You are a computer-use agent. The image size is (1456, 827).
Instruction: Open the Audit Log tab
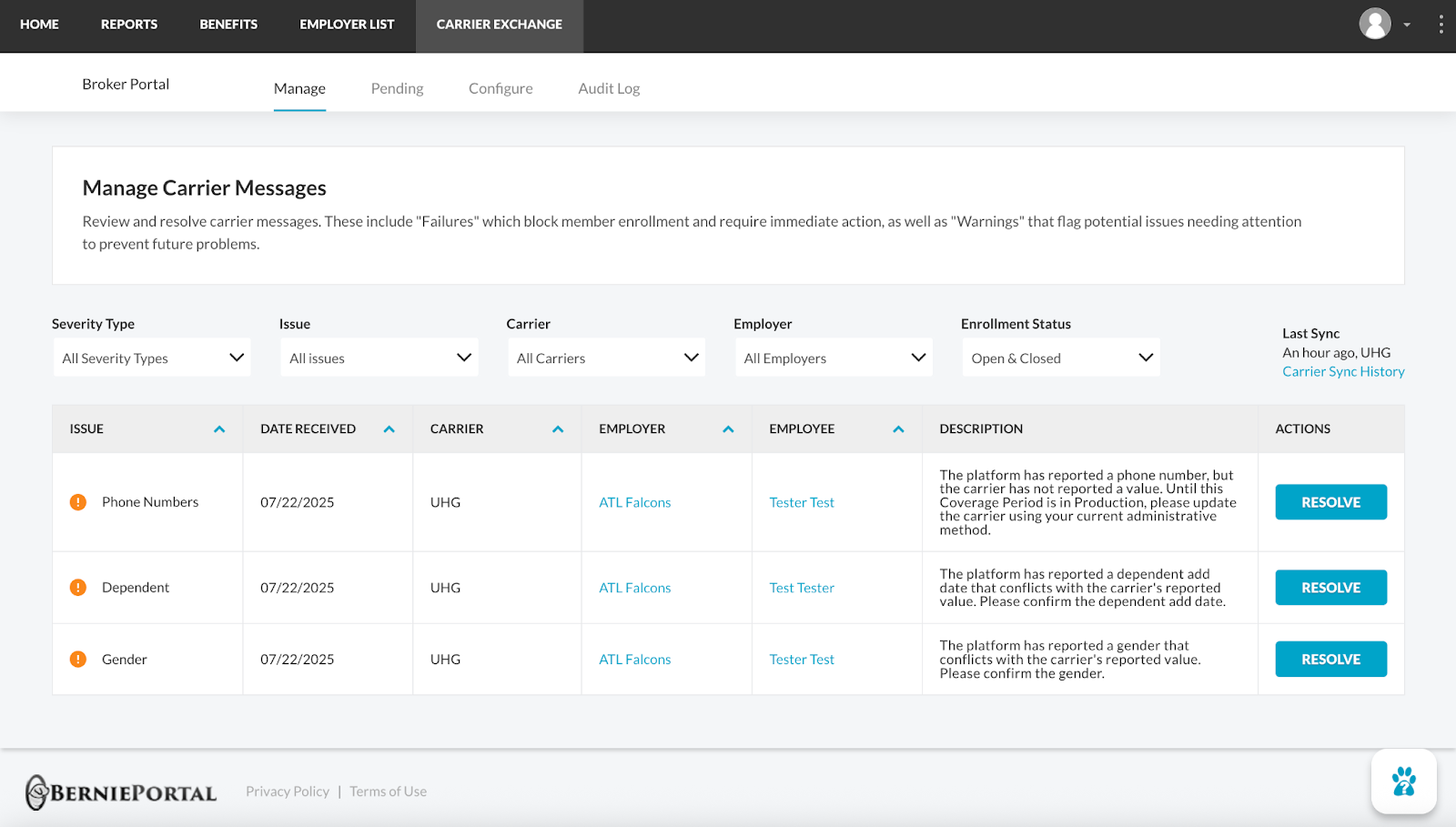coord(609,88)
